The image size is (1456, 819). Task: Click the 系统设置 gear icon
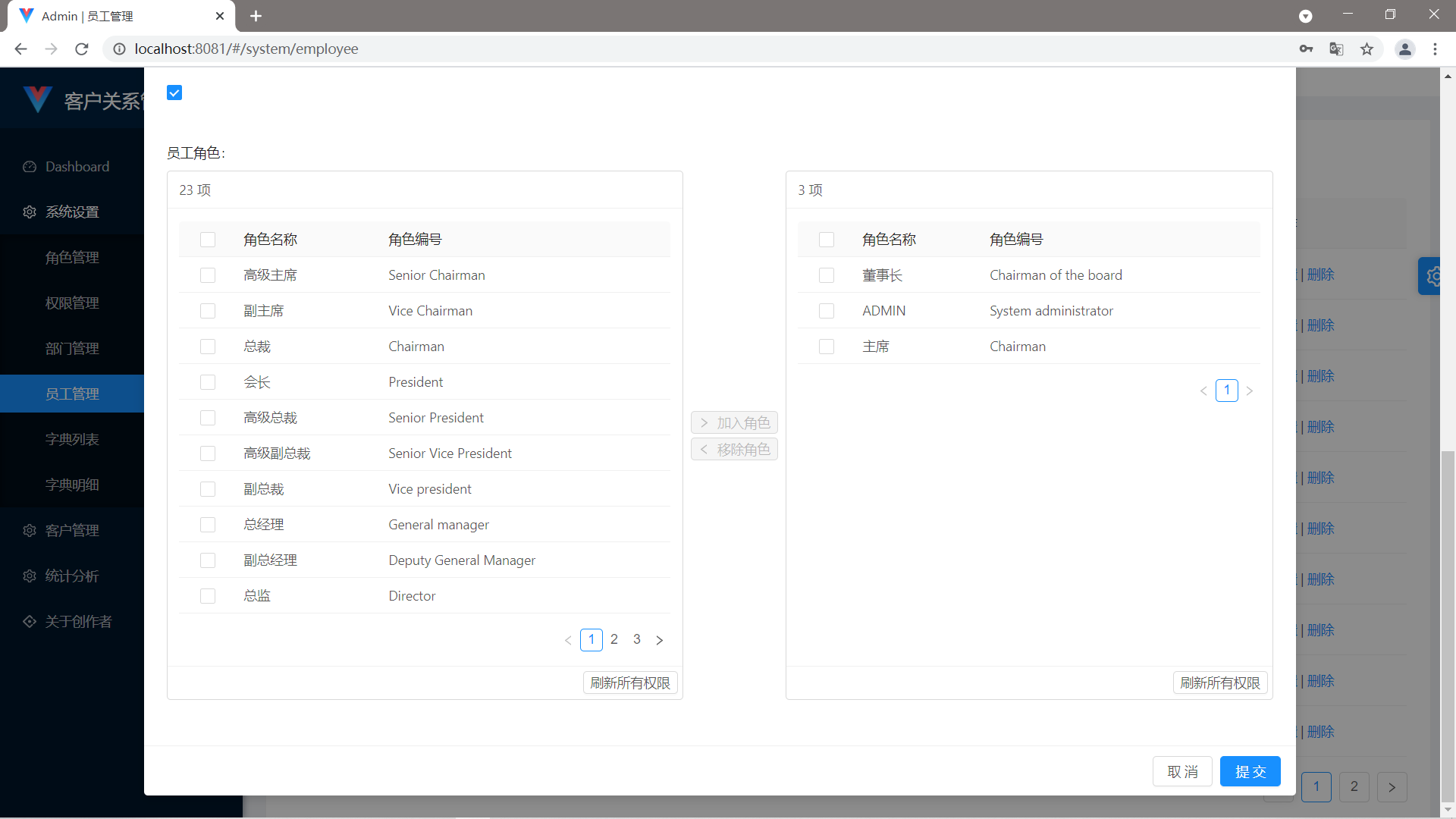(x=30, y=212)
